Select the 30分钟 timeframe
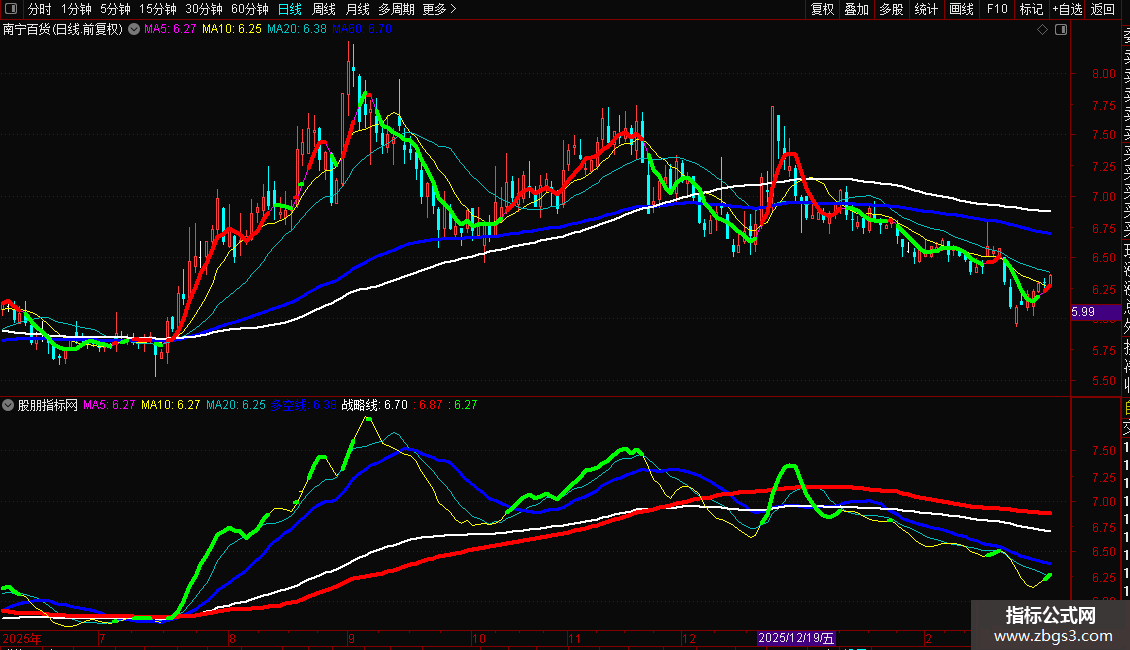The image size is (1130, 650). pyautogui.click(x=204, y=9)
